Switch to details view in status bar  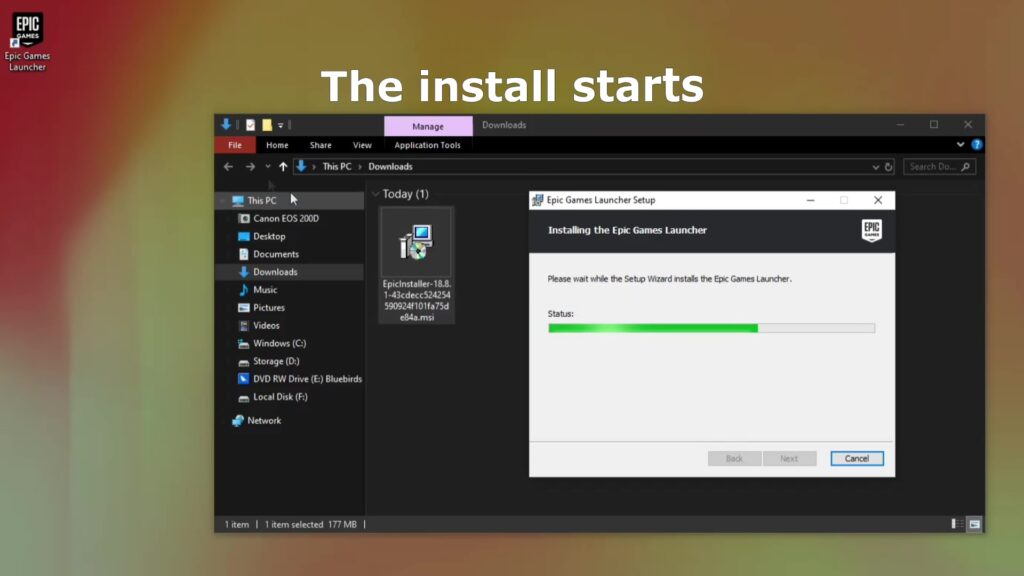(957, 524)
